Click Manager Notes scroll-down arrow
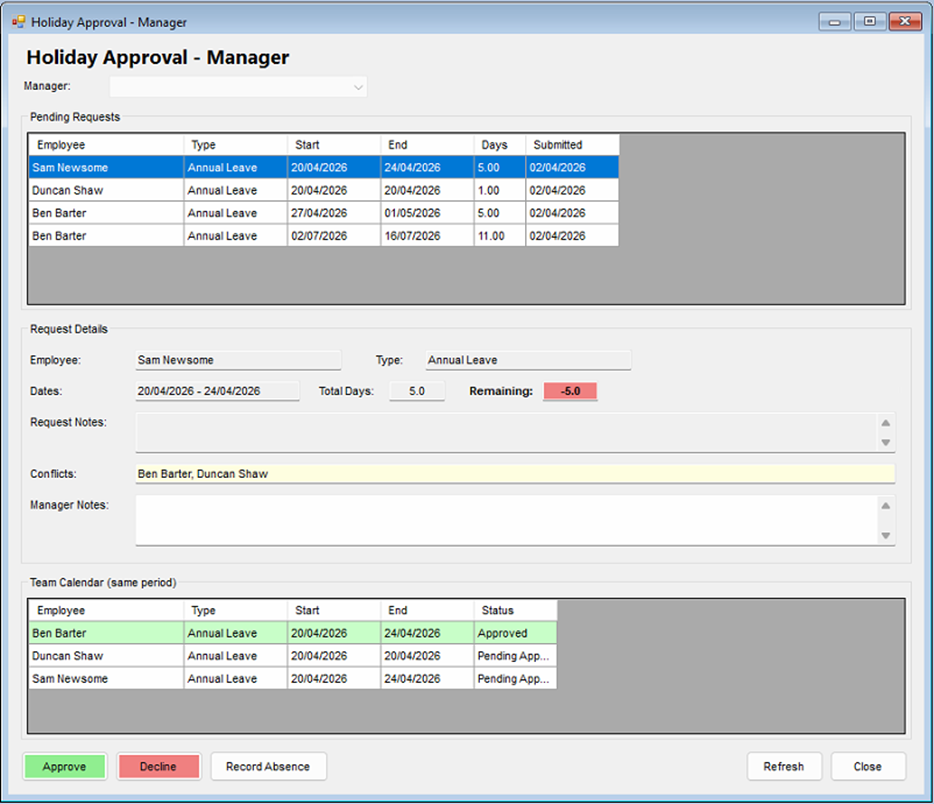Screen dimensions: 934x804 [x=886, y=535]
